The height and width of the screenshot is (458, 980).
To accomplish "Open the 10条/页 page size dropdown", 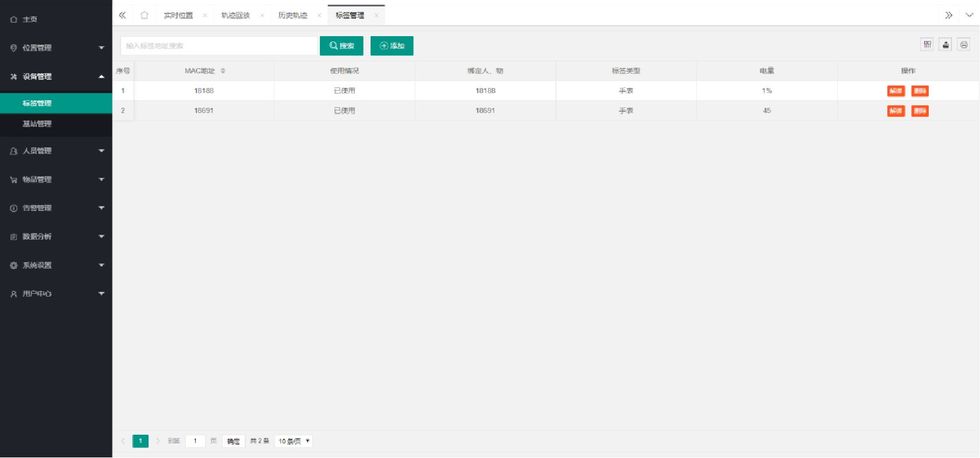I will pyautogui.click(x=294, y=441).
